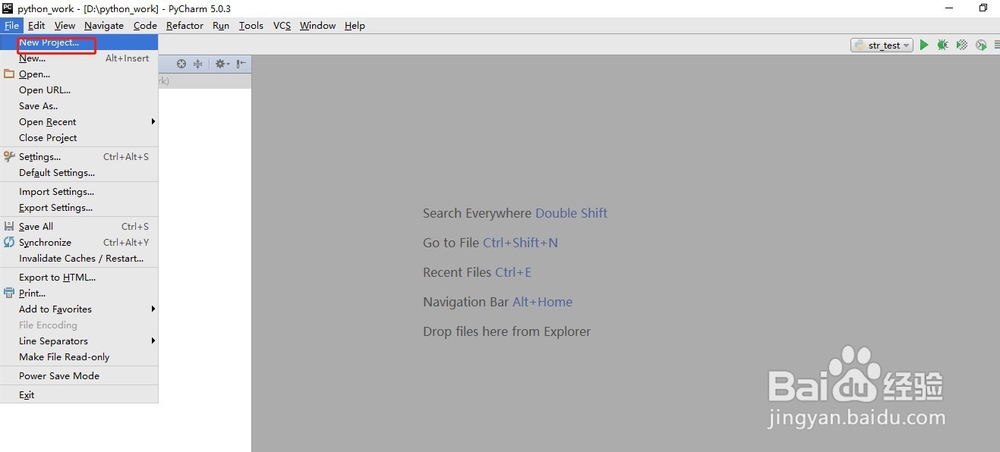
Task: Choose Invalidate Caches / Restart
Action: [x=79, y=258]
